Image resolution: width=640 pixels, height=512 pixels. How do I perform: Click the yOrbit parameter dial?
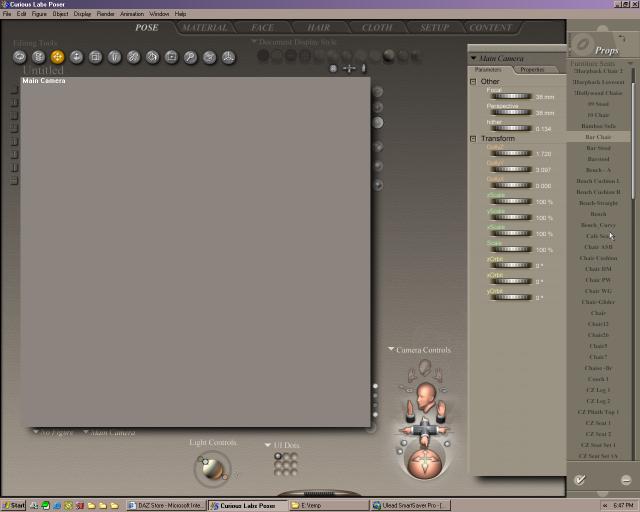click(x=511, y=297)
